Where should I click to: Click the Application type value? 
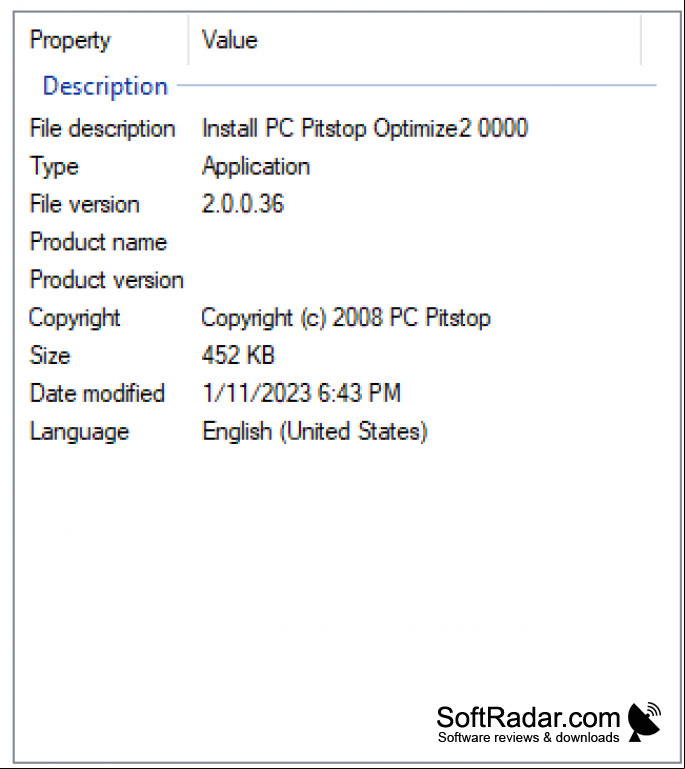click(256, 167)
